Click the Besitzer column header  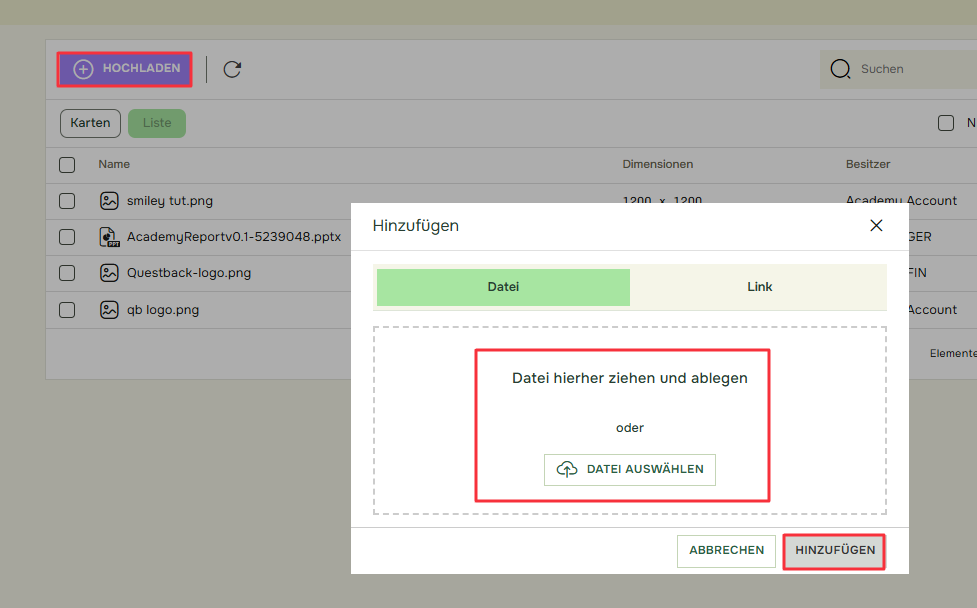click(x=868, y=164)
